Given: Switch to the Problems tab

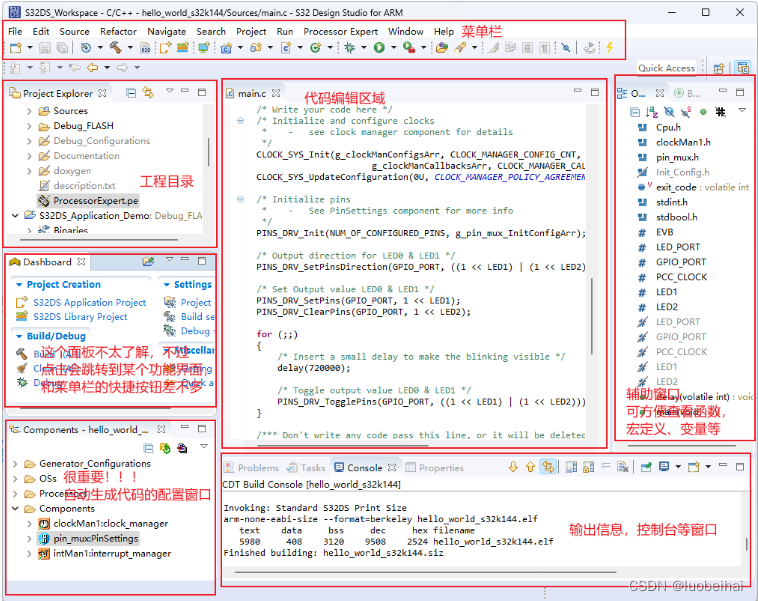Looking at the screenshot, I should point(252,468).
